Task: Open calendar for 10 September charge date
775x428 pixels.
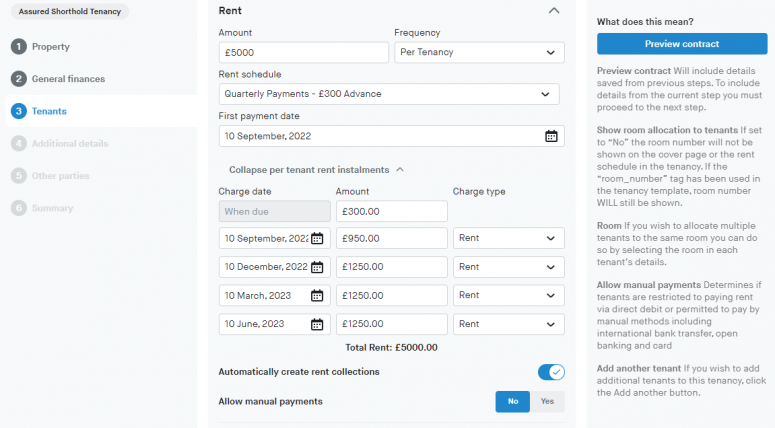Action: 317,239
